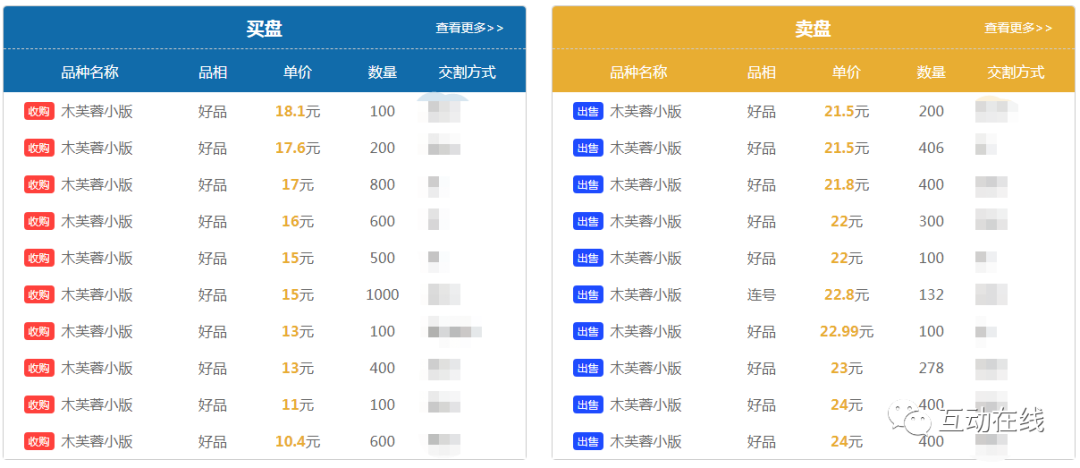Tap 收购 badge on 13元 row with quantity 400
Viewport: 1080px width, 468px height.
coord(39,368)
